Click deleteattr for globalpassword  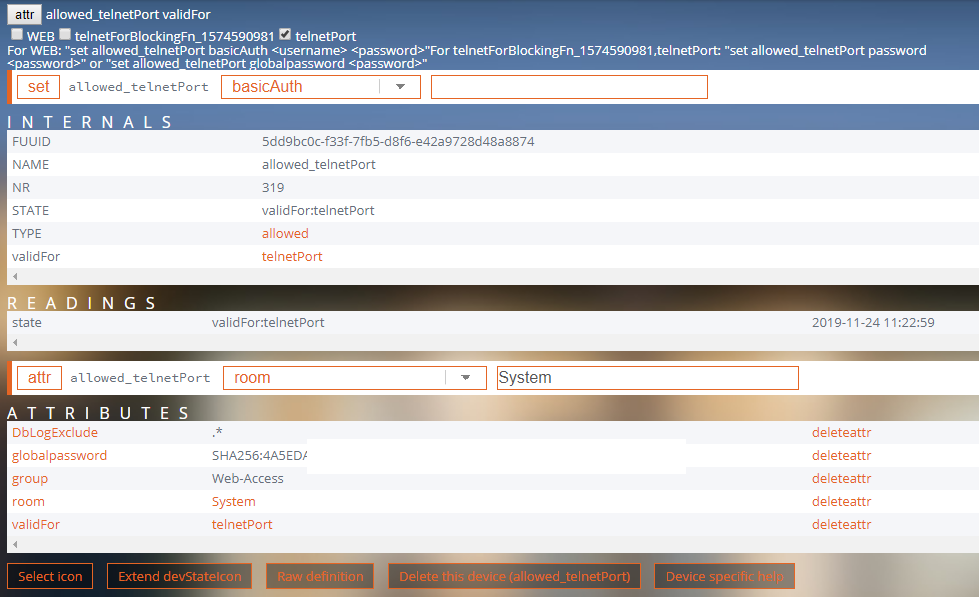(841, 456)
